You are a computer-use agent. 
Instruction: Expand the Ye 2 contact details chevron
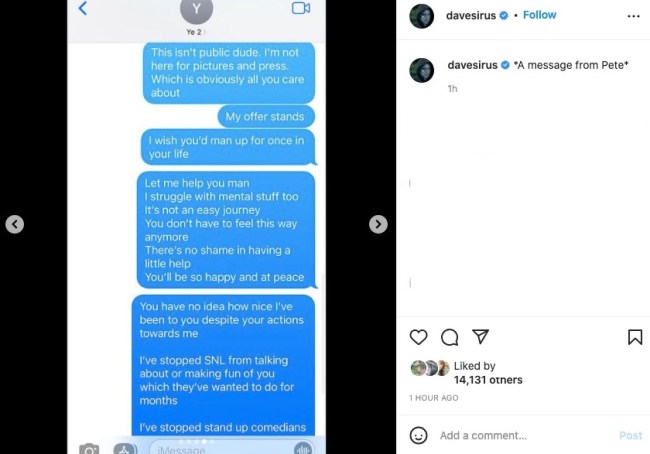(204, 32)
